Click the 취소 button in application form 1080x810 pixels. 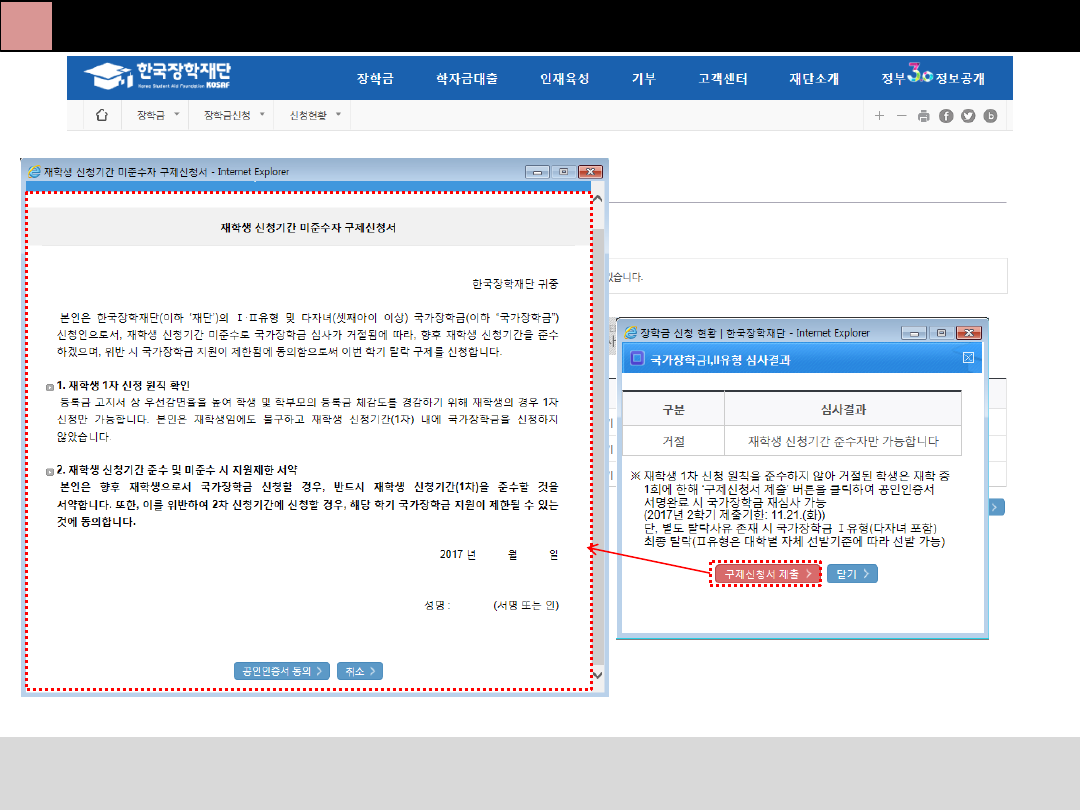click(x=360, y=671)
